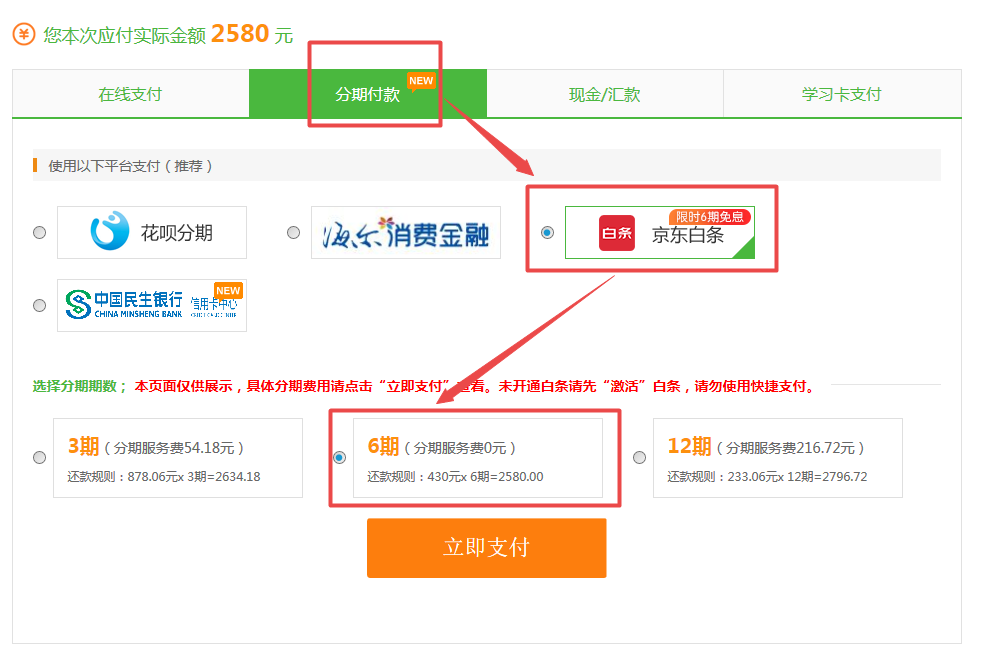Click the NEW badge on Minsheng Bank card
This screenshot has height=653, width=985.
click(x=228, y=291)
